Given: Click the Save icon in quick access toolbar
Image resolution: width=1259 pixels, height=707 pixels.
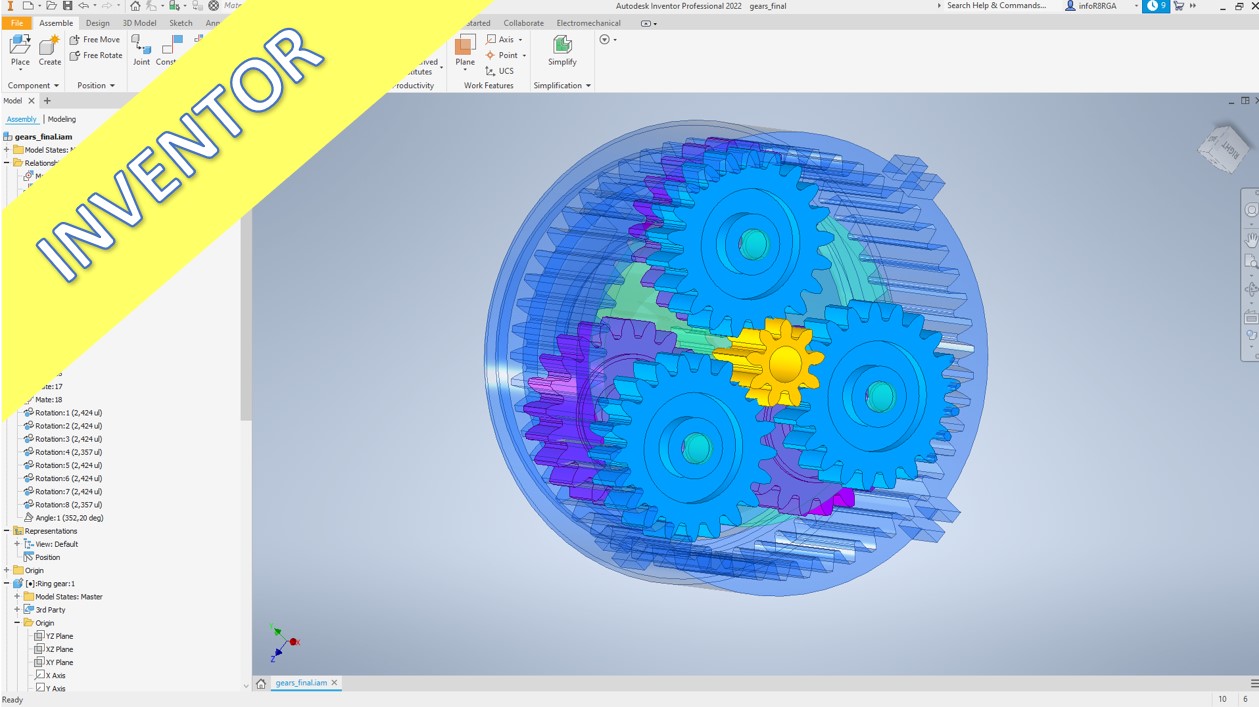Looking at the screenshot, I should (67, 6).
